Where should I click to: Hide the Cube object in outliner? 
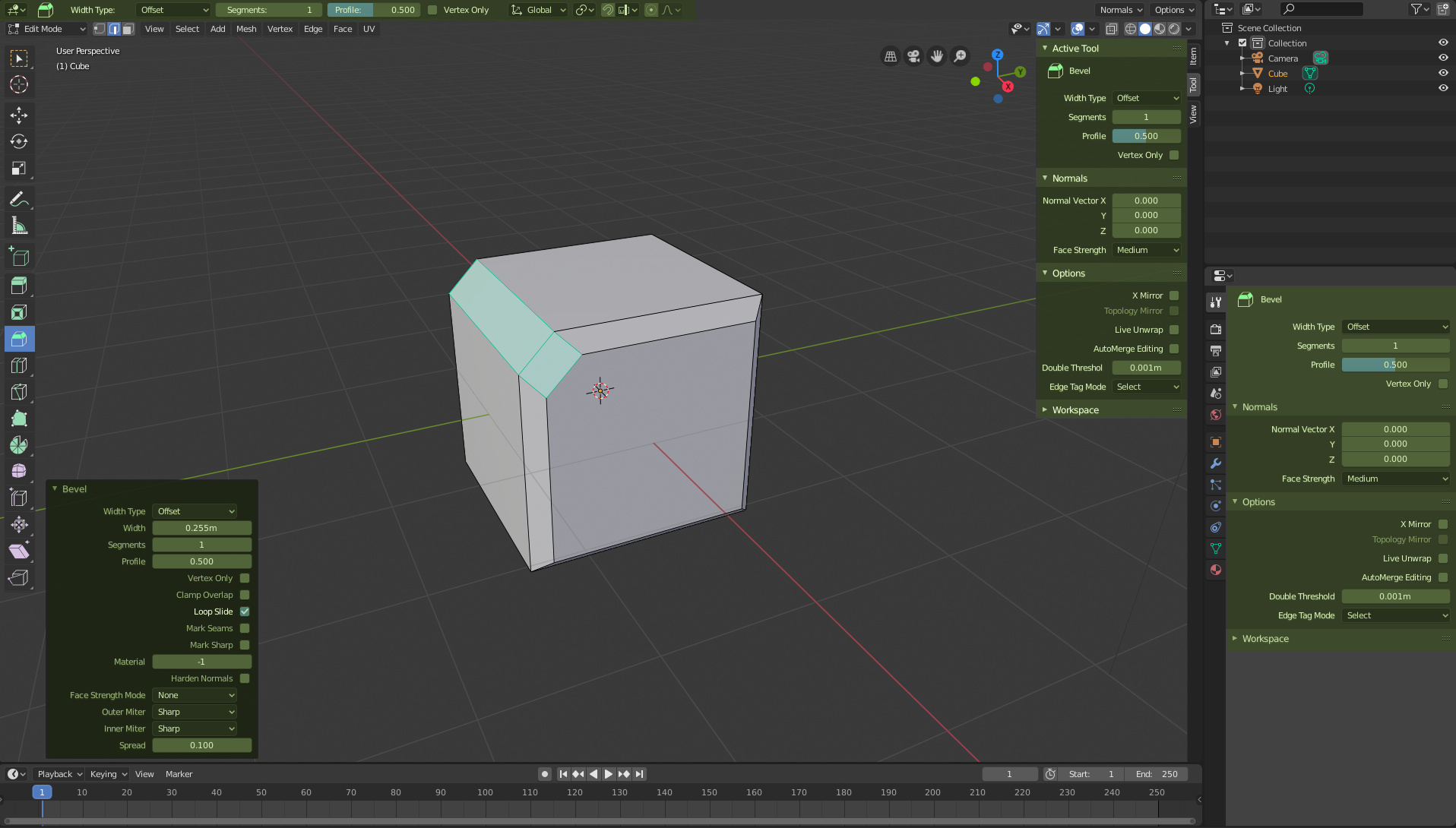(1442, 74)
